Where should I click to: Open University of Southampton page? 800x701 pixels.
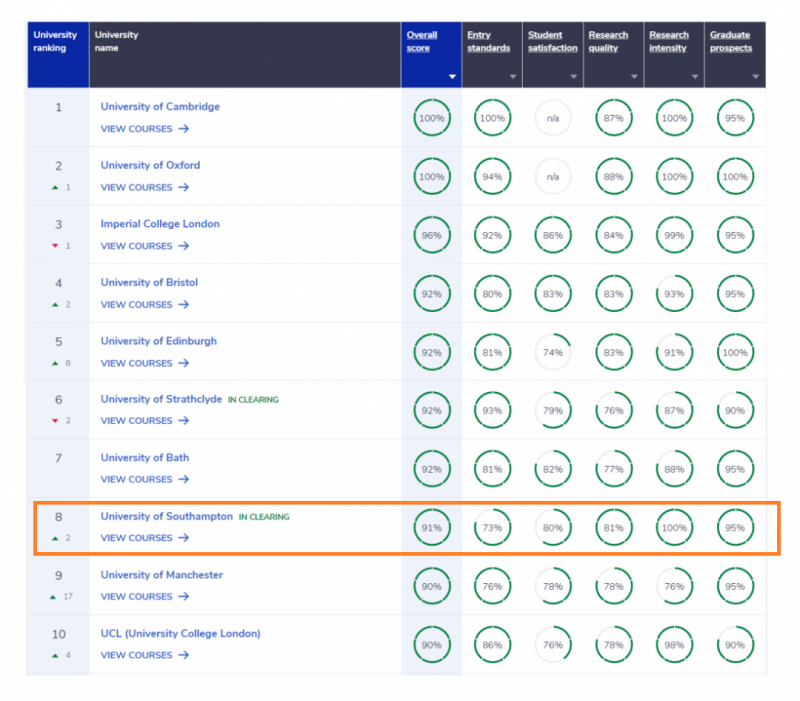[166, 516]
